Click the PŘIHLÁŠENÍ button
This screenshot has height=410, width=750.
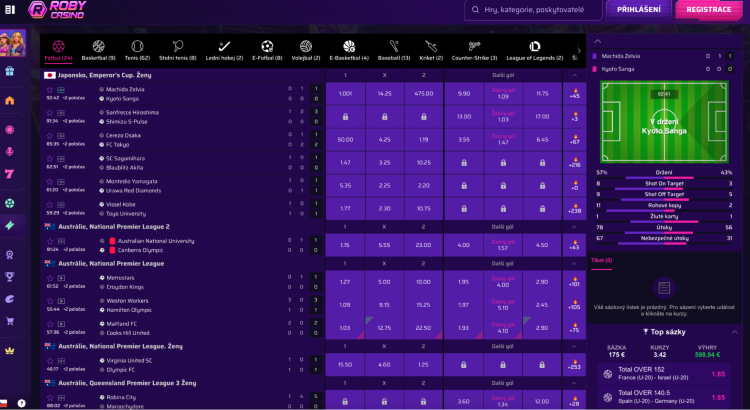click(639, 10)
